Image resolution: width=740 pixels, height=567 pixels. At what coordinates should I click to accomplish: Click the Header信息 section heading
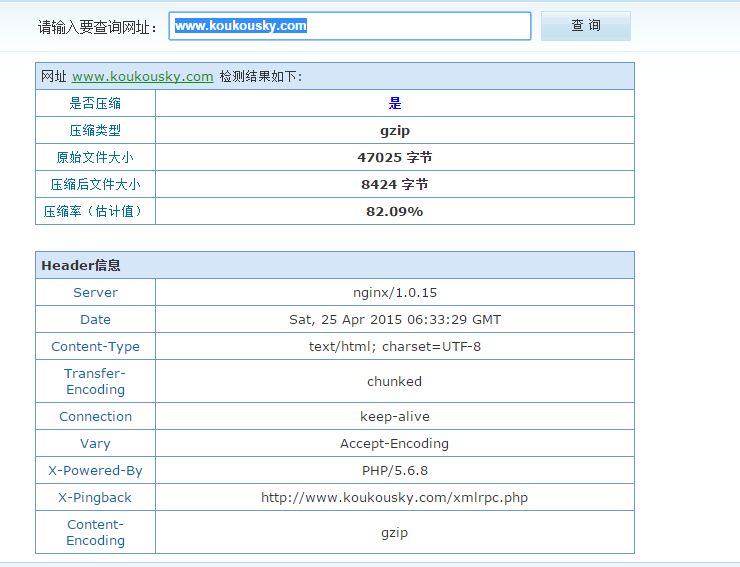point(81,265)
